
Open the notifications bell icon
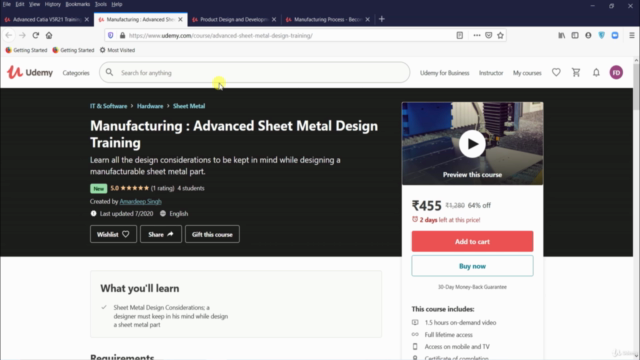(596, 72)
